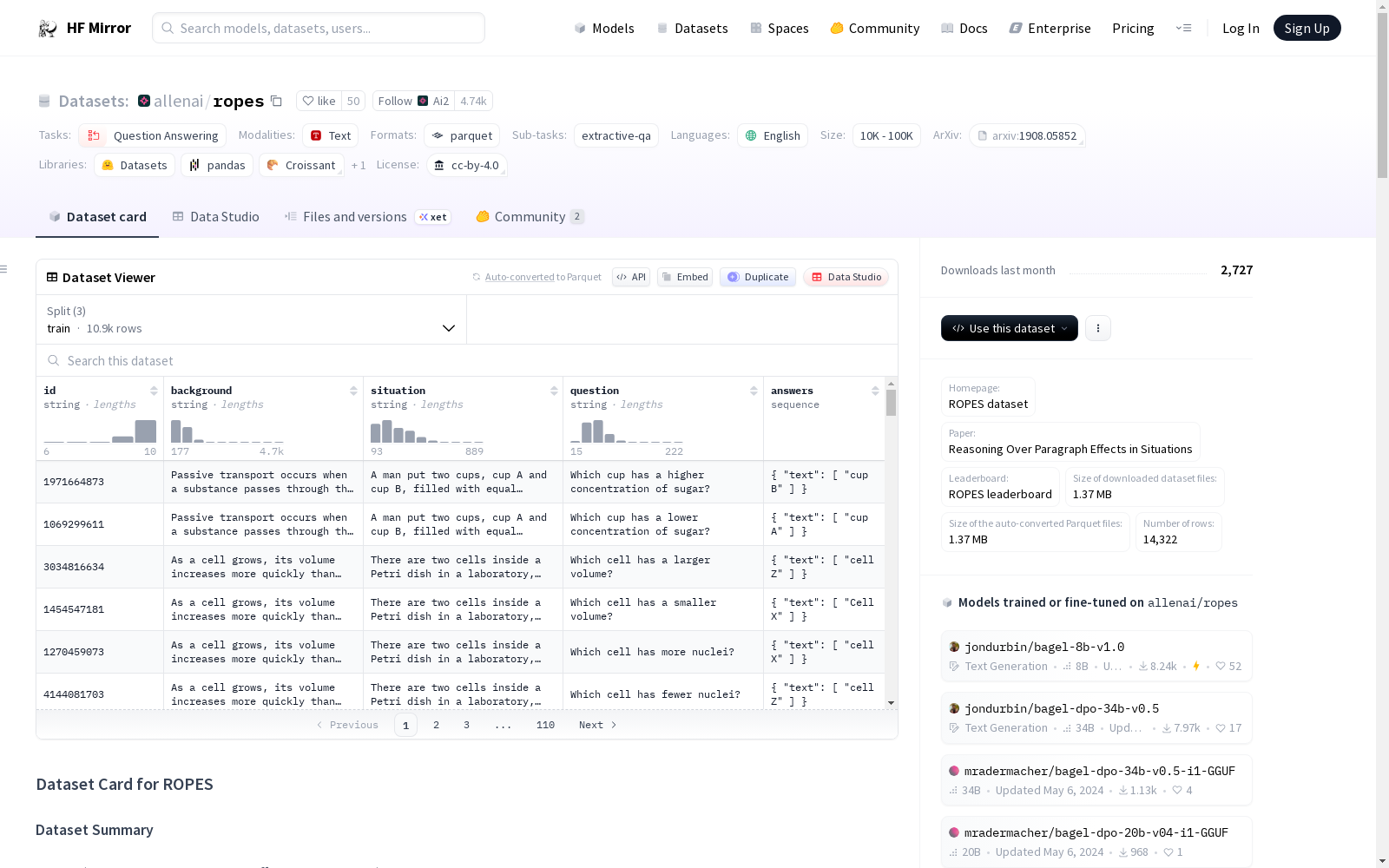Click the hamburger menu icon in navbar
1389x868 pixels.
coord(1183,28)
